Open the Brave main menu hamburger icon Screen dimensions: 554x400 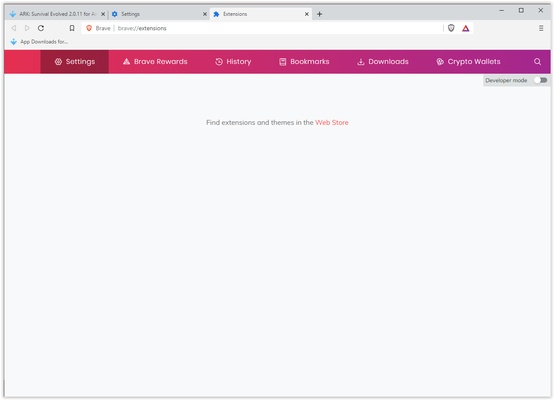pyautogui.click(x=541, y=28)
